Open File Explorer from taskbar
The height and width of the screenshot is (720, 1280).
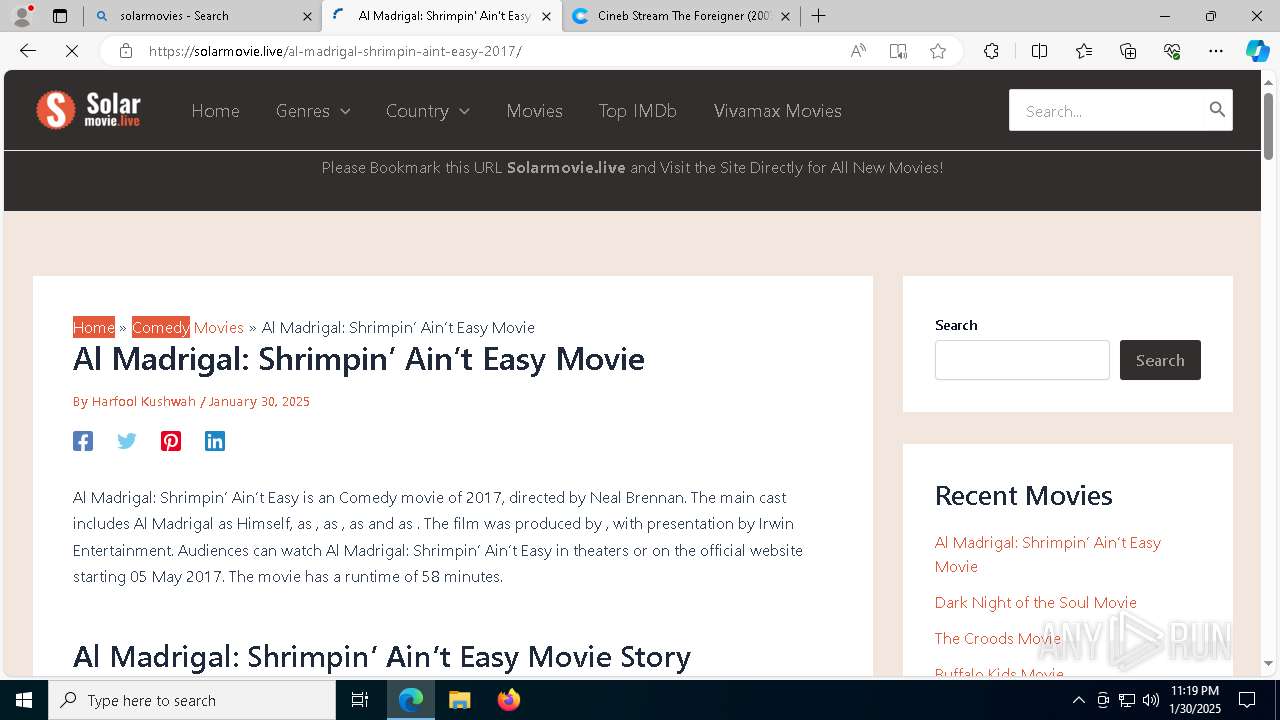pyautogui.click(x=459, y=700)
